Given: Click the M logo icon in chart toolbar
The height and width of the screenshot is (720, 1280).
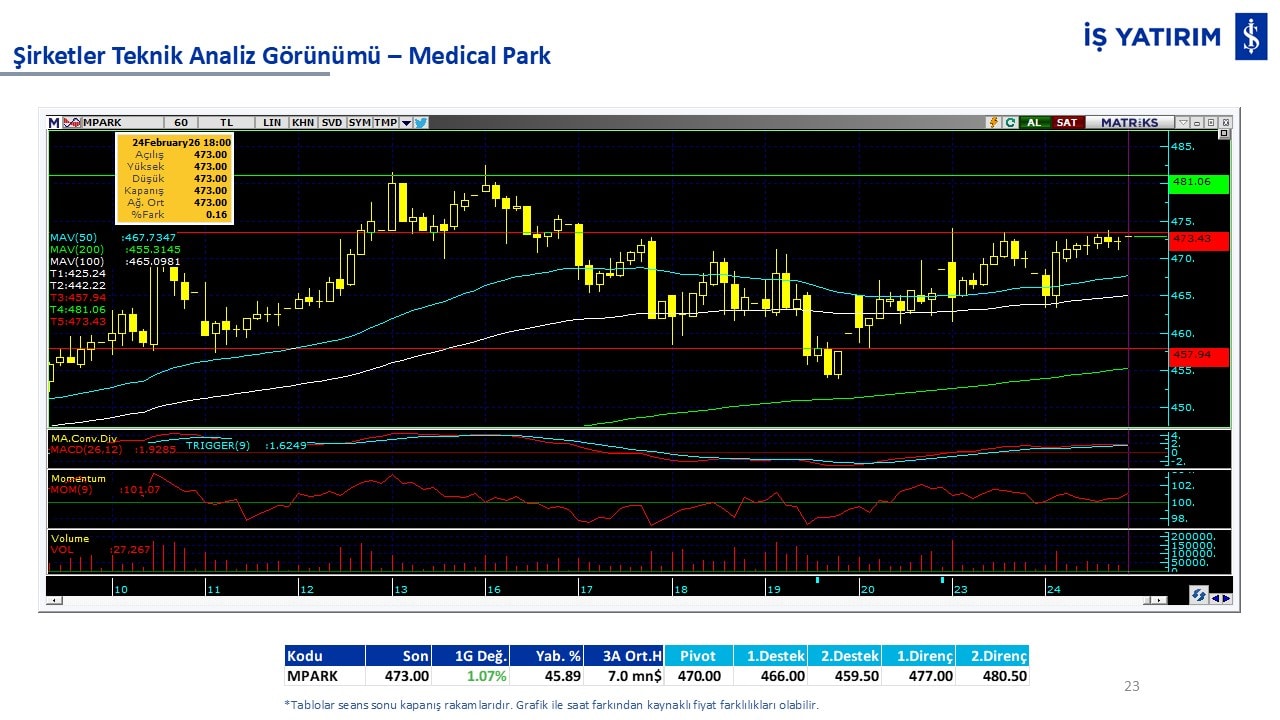Looking at the screenshot, I should coord(54,122).
